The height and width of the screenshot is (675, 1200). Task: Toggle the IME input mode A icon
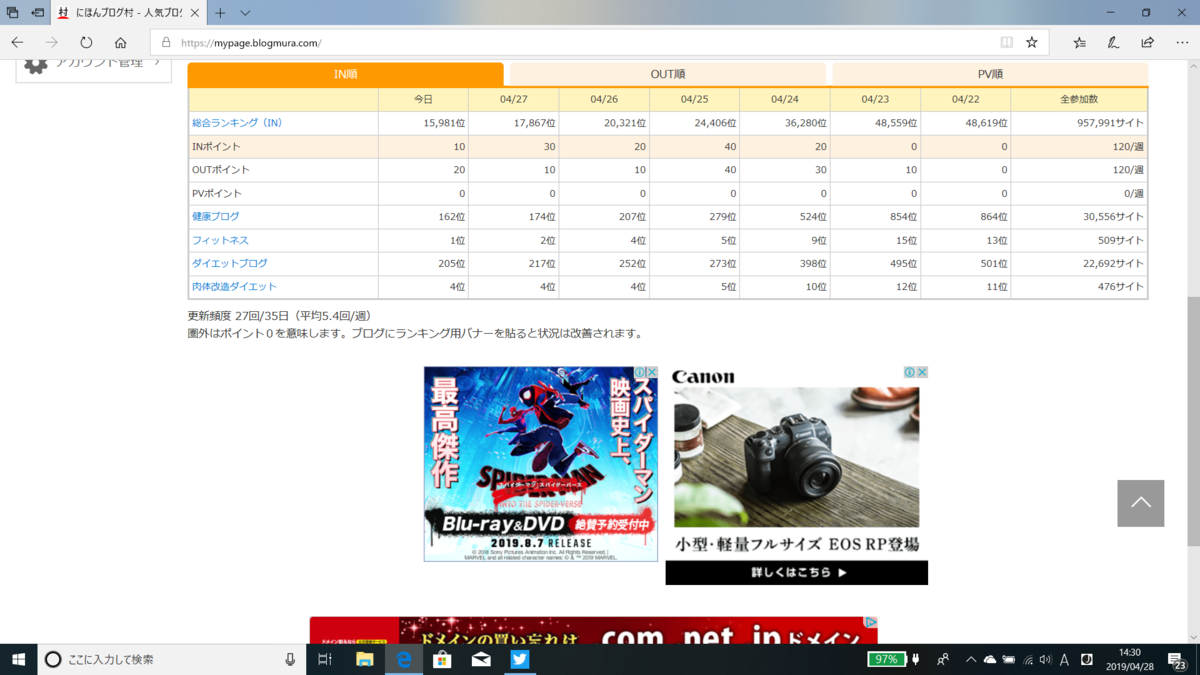click(x=1063, y=659)
